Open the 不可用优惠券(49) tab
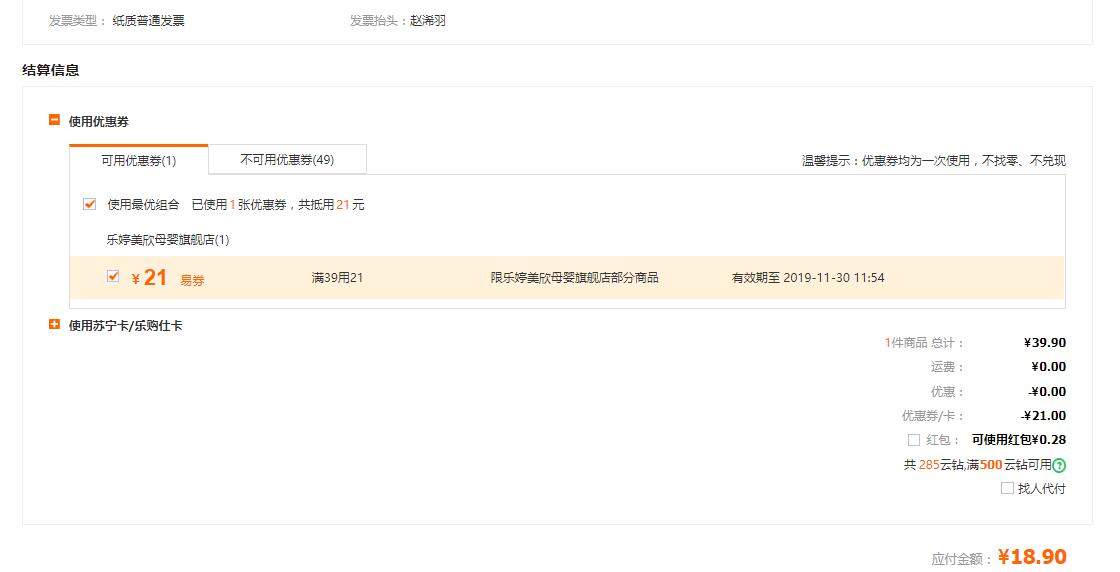Screen dimensions: 1120x572 [287, 160]
